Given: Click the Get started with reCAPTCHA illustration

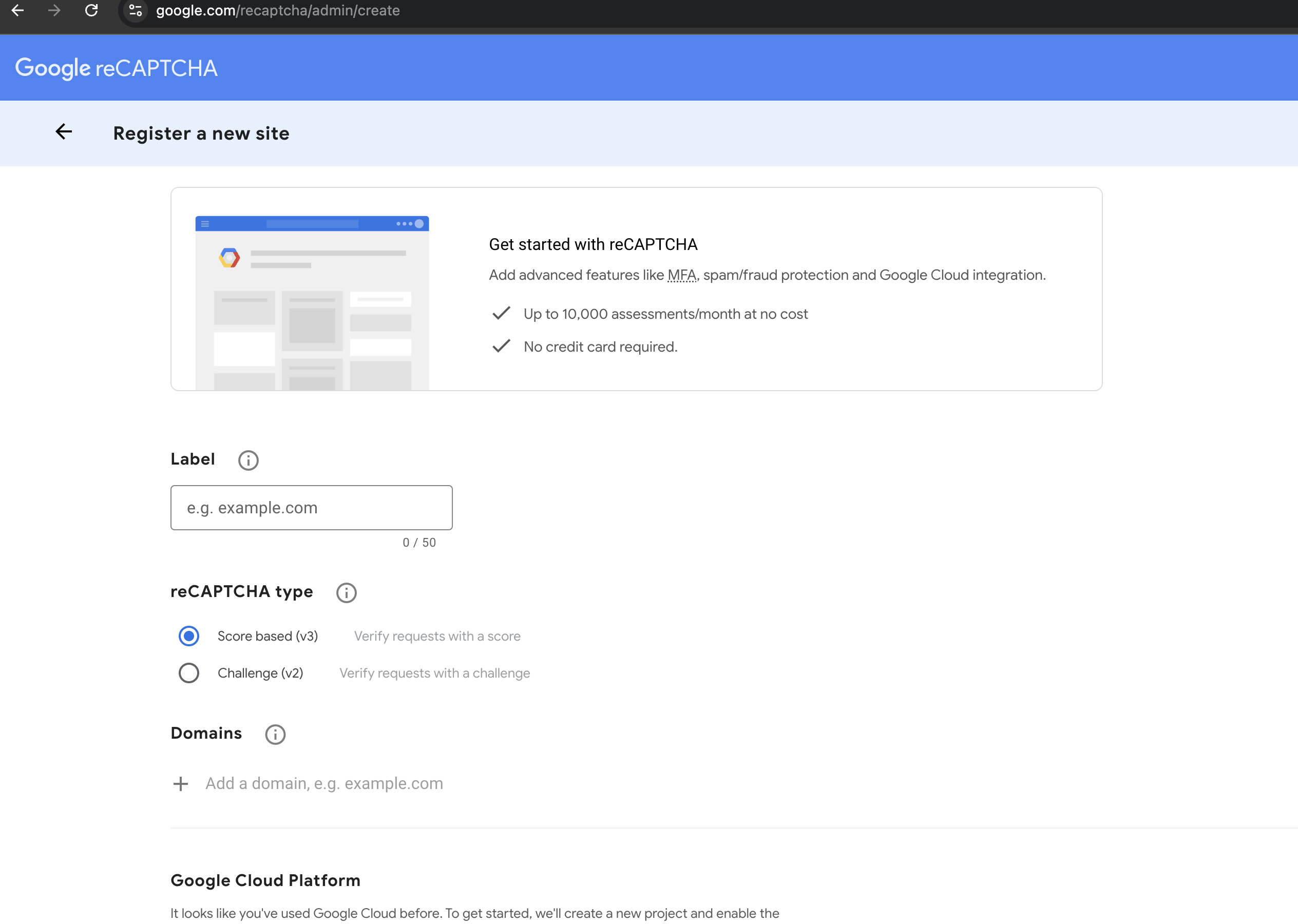Looking at the screenshot, I should 312,303.
